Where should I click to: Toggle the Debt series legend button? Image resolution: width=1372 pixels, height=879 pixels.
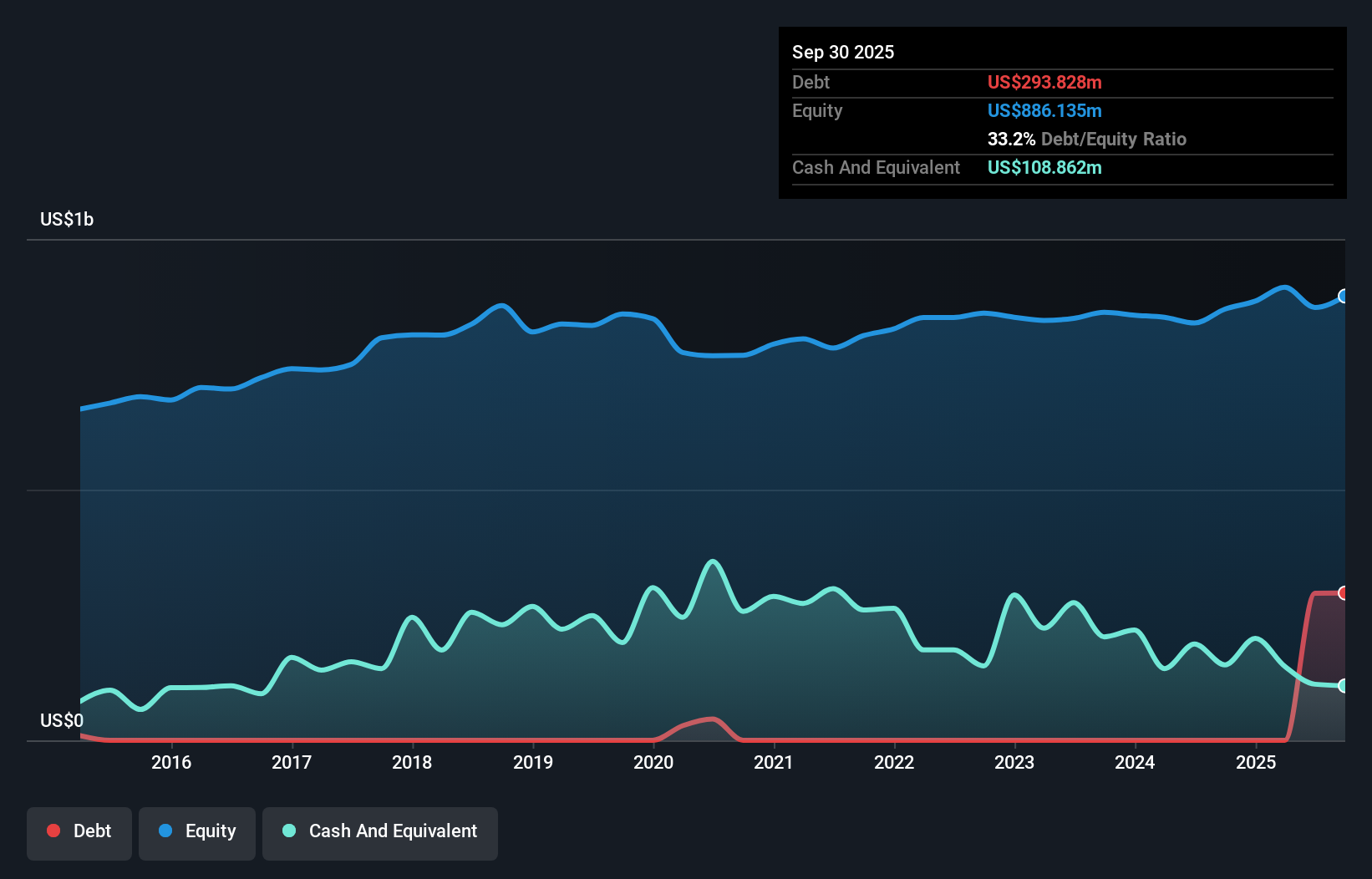click(79, 833)
